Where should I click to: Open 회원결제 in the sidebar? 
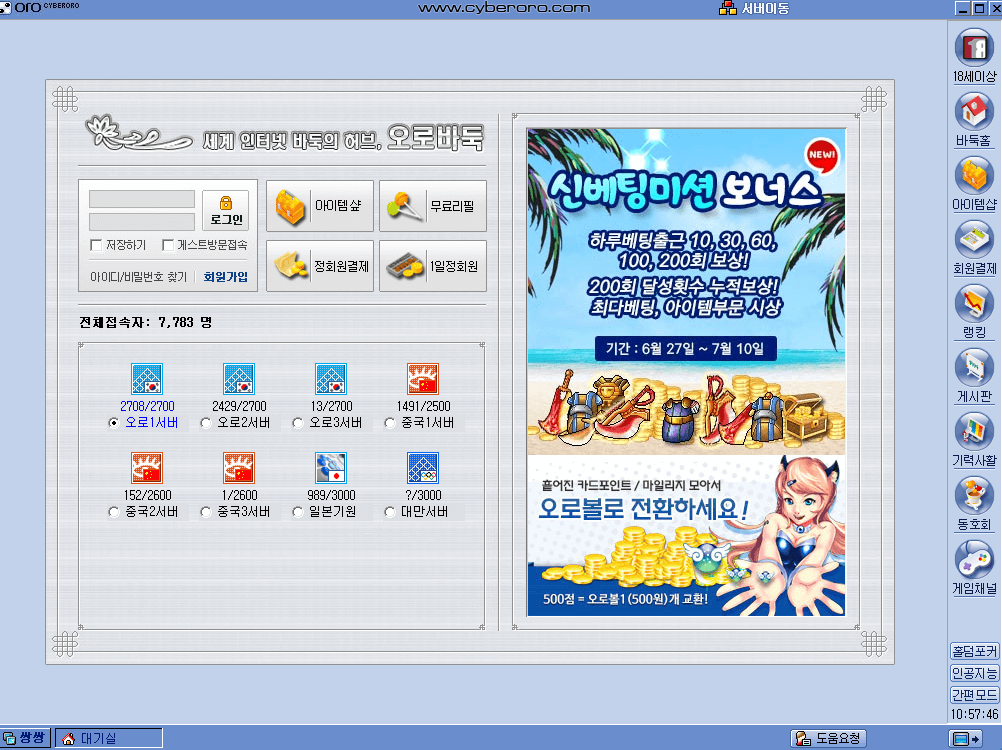[x=974, y=240]
